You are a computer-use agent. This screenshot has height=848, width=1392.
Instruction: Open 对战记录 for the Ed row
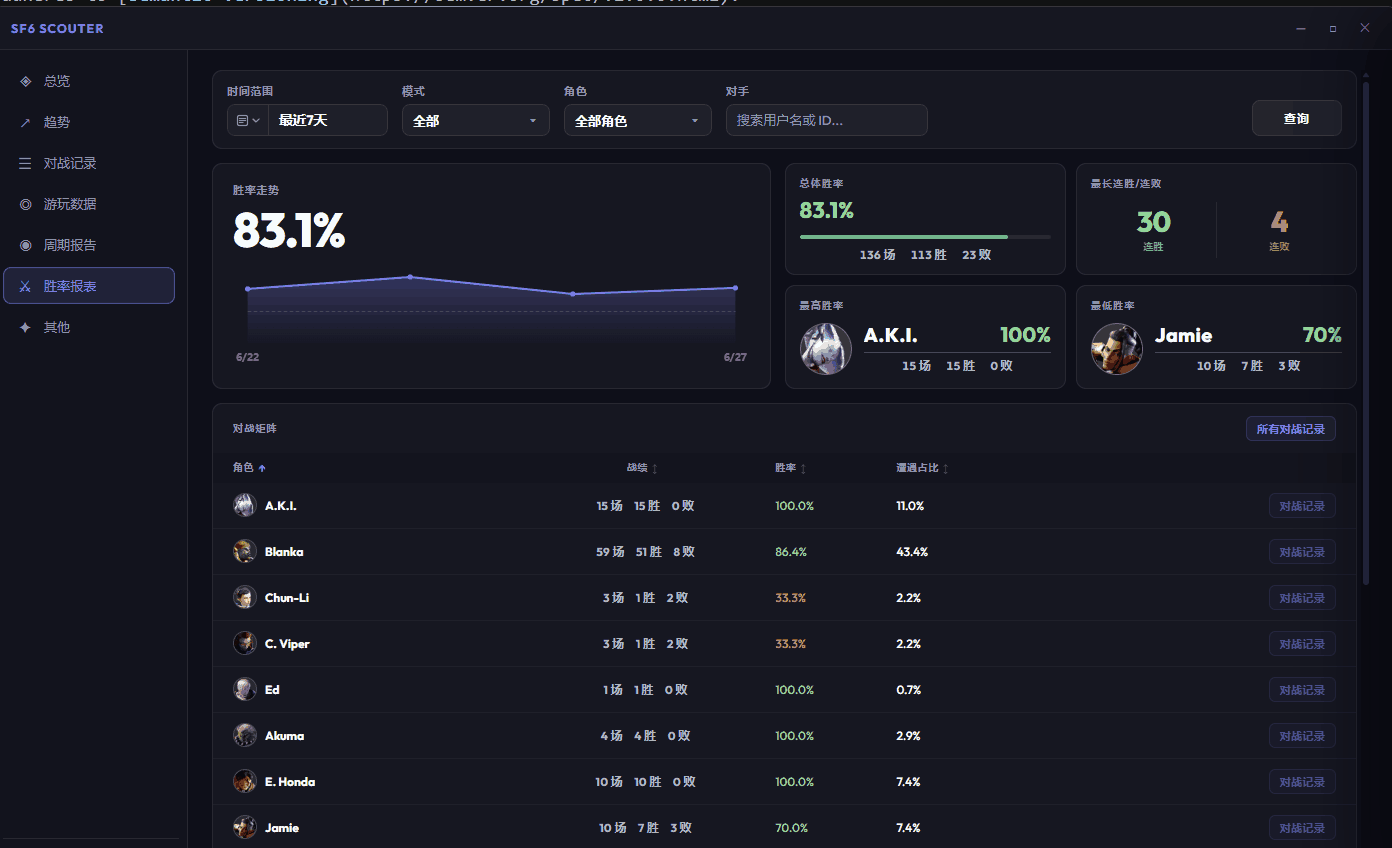click(1302, 690)
